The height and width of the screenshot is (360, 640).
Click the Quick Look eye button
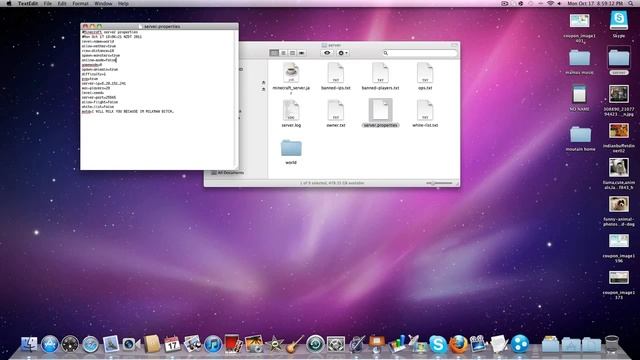point(327,53)
